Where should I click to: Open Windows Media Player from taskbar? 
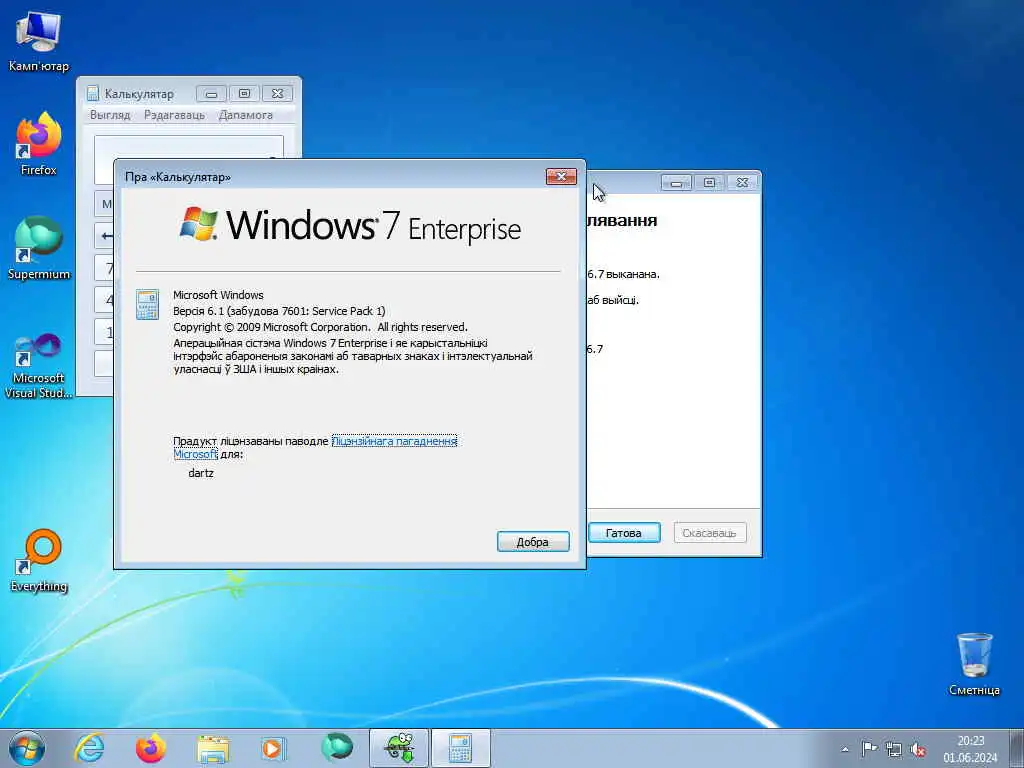click(x=274, y=748)
